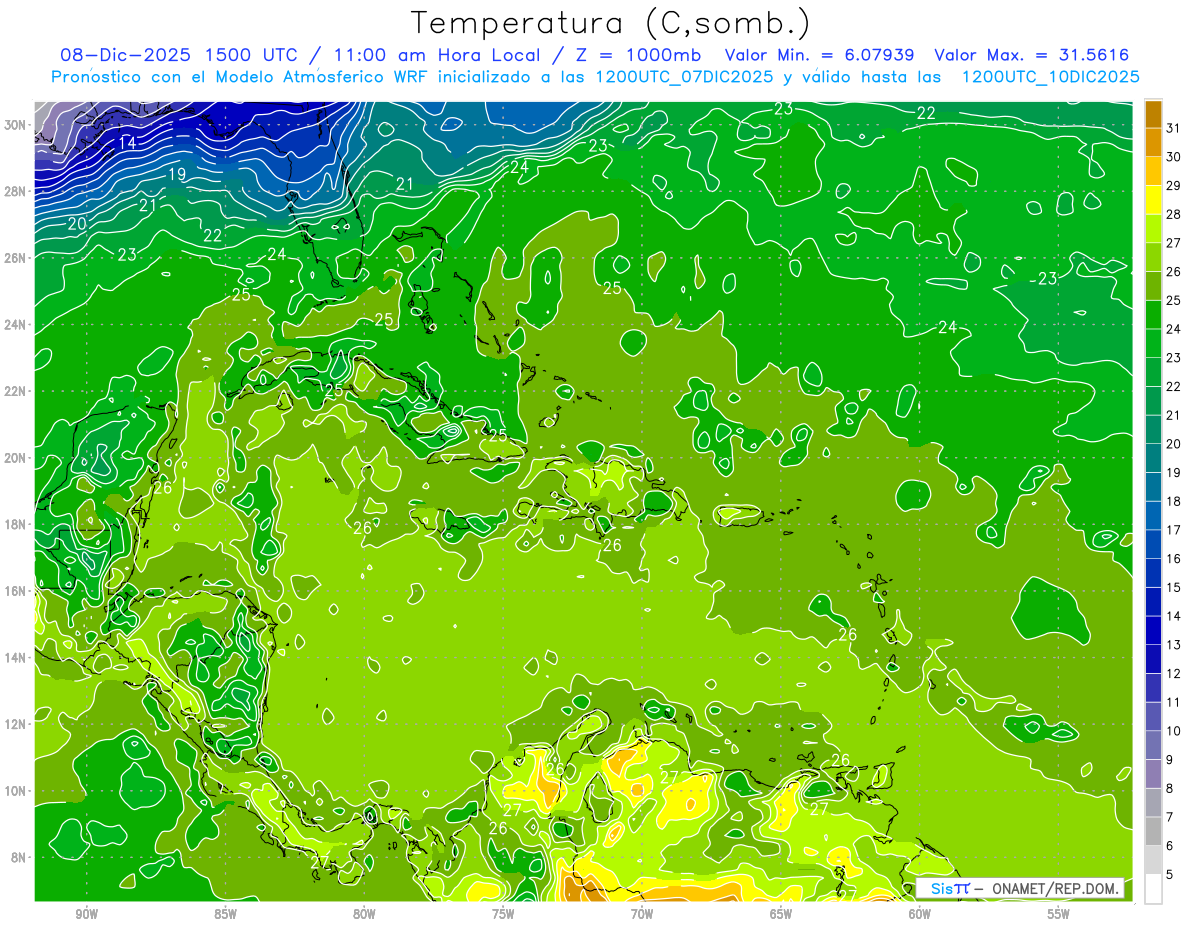Screen dimensions: 1200x927
Task: Click the 'Temperatura (C,somb.)' chart title
Action: [x=611, y=23]
